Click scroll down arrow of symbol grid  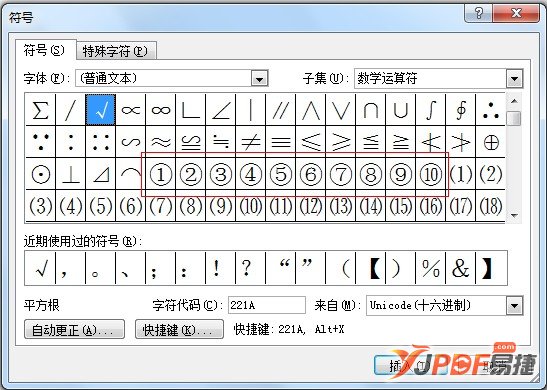(514, 215)
